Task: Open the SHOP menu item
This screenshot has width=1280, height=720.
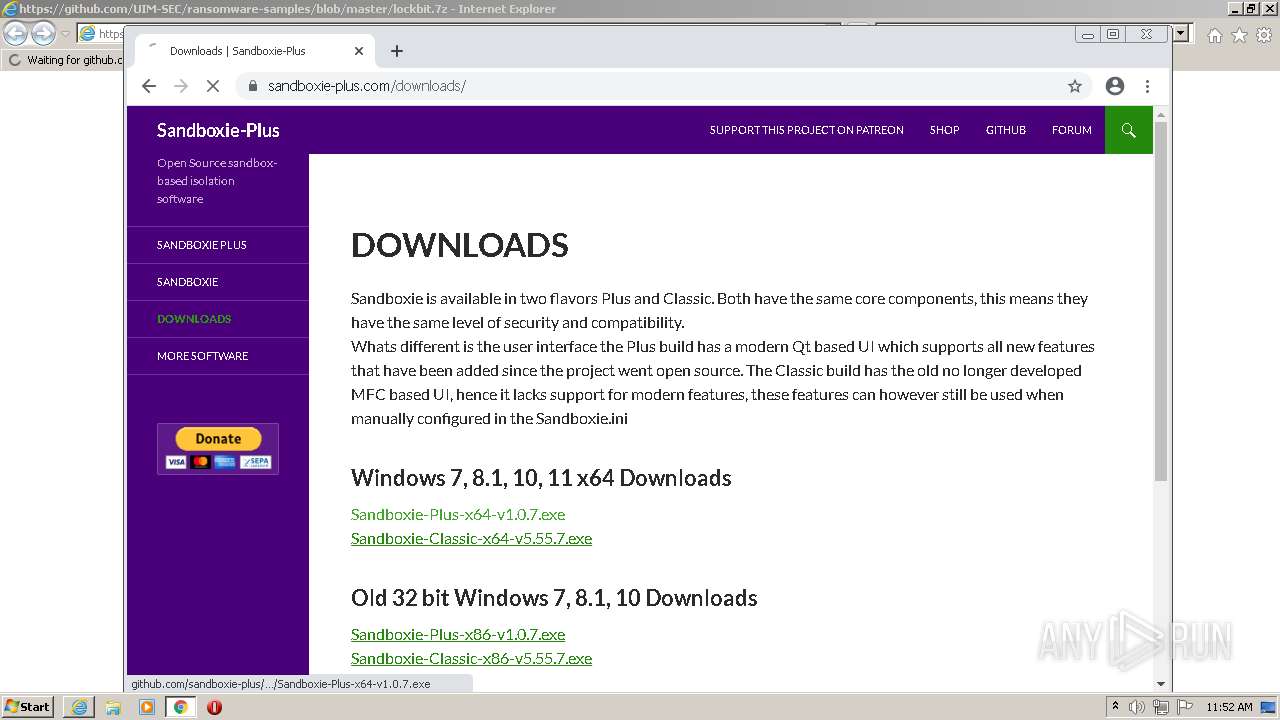Action: [944, 130]
